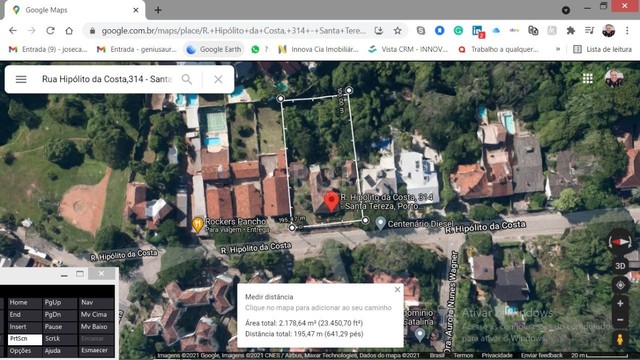
Task: Click the search magnifier icon
Action: click(x=187, y=79)
